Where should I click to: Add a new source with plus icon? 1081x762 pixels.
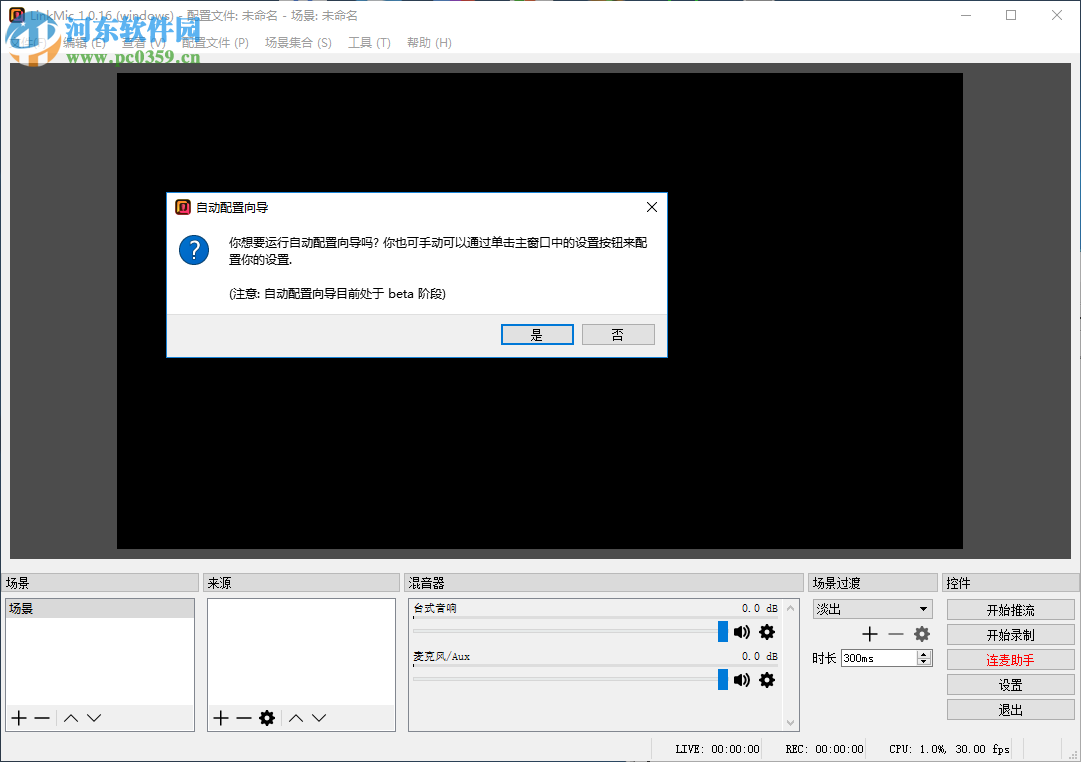pos(220,717)
